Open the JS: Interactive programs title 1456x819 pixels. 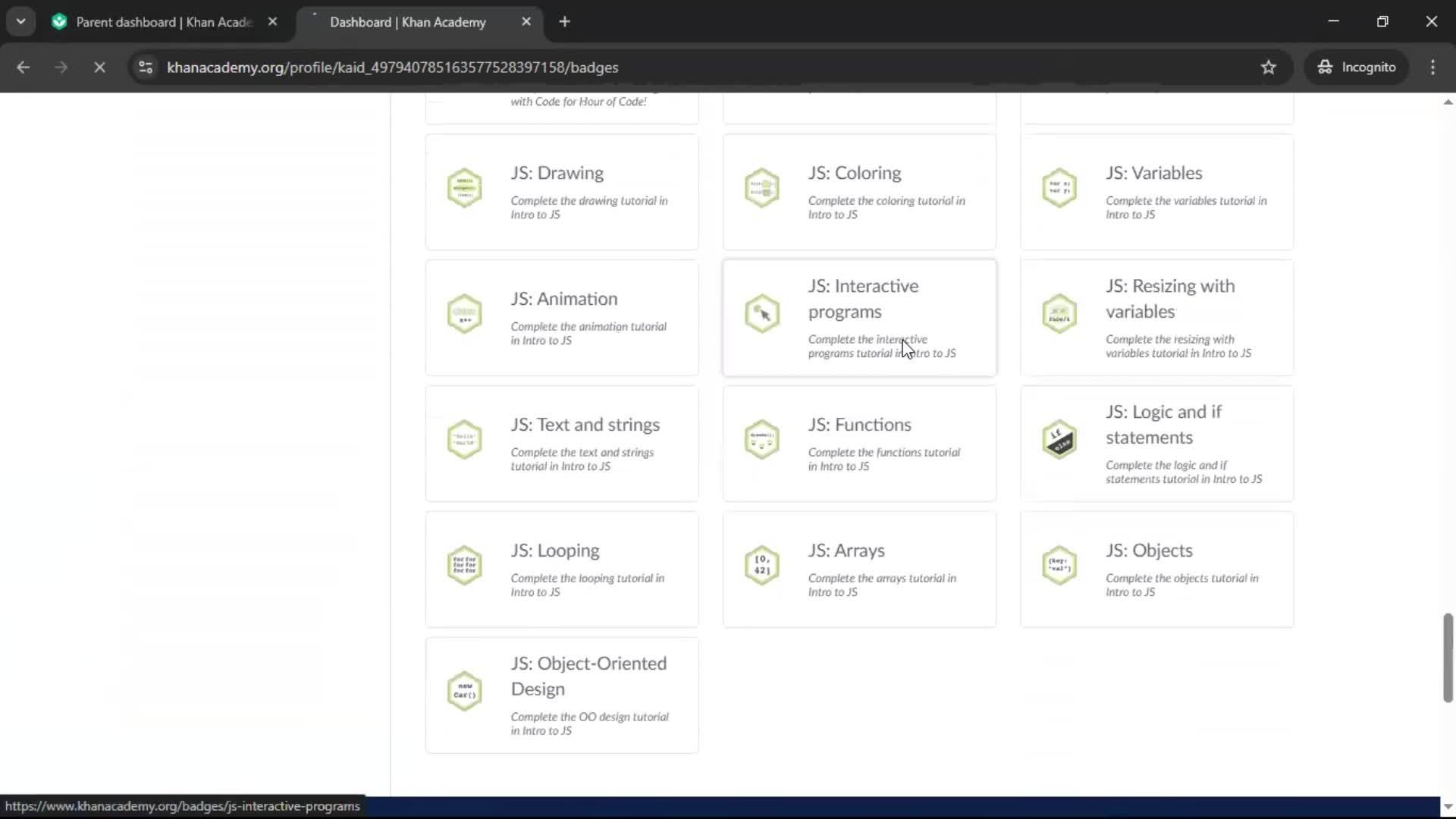point(863,299)
